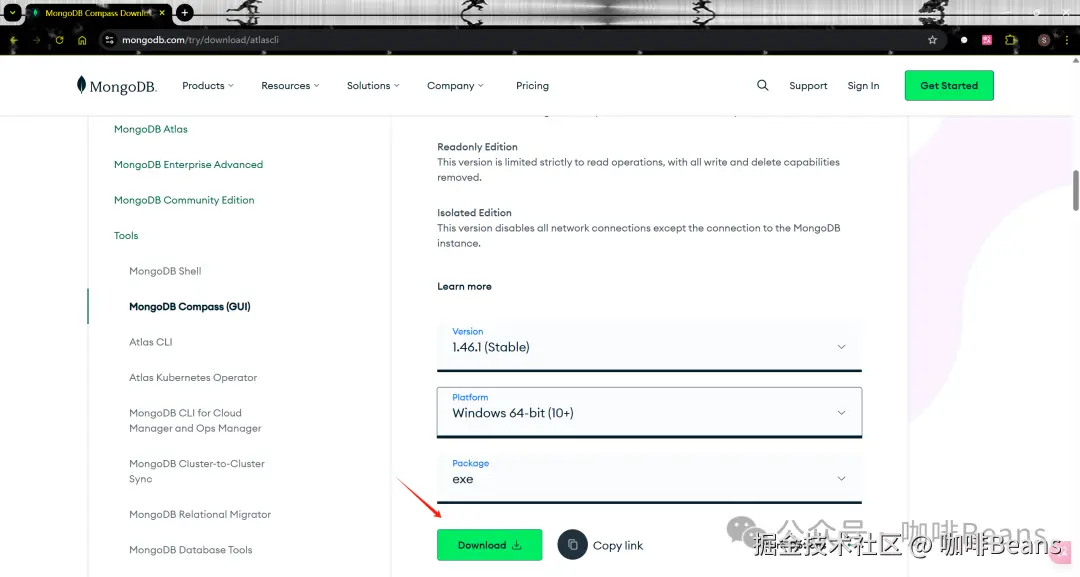The height and width of the screenshot is (577, 1080).
Task: Click the Learn more link
Action: (x=464, y=286)
